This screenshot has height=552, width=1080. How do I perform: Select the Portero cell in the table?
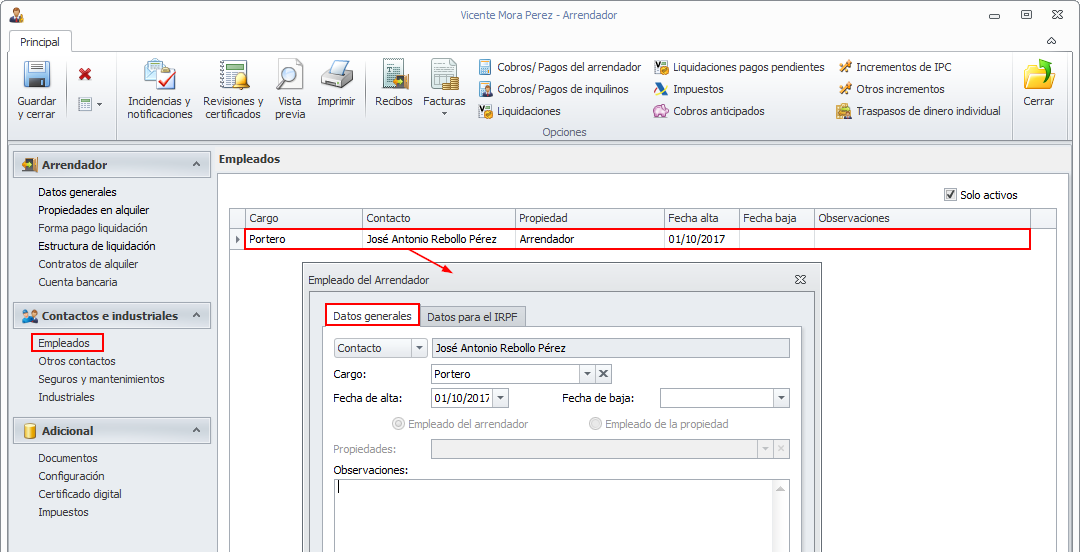[x=304, y=239]
